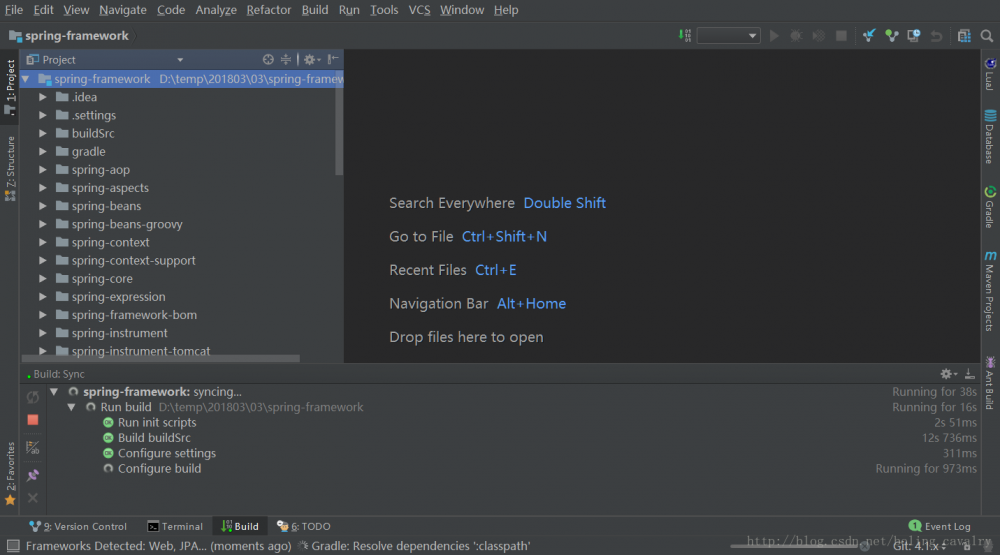Click Scroll from Source target icon
1000x555 pixels.
point(268,59)
